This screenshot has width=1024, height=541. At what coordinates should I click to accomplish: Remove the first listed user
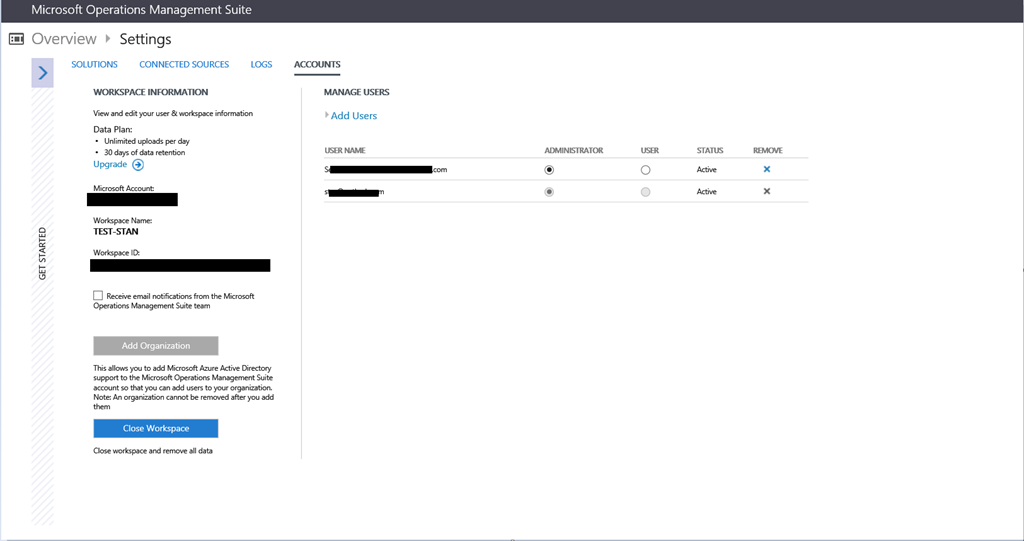[x=767, y=170]
